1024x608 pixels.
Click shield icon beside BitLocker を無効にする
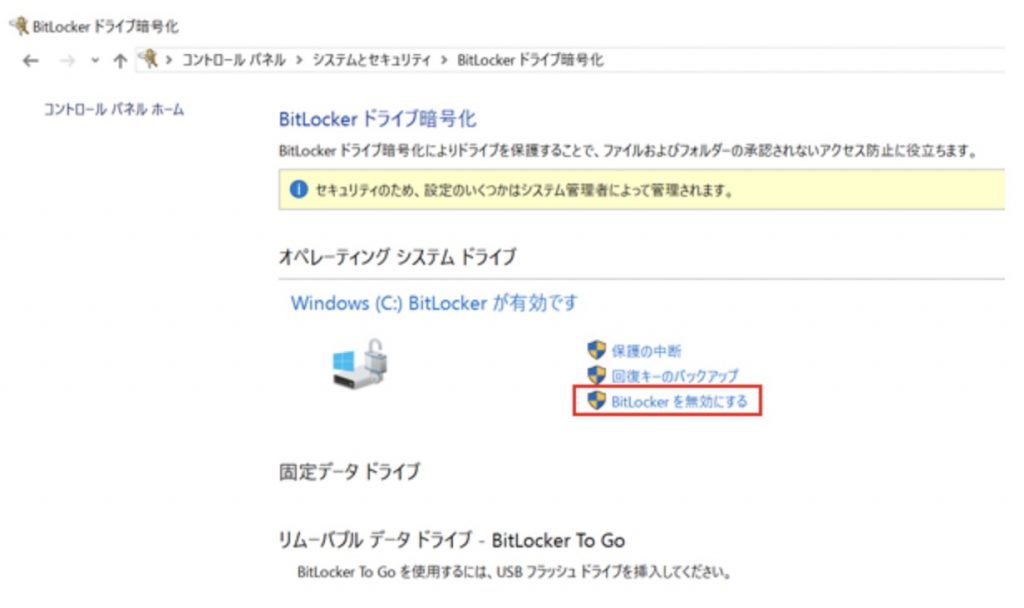click(596, 400)
